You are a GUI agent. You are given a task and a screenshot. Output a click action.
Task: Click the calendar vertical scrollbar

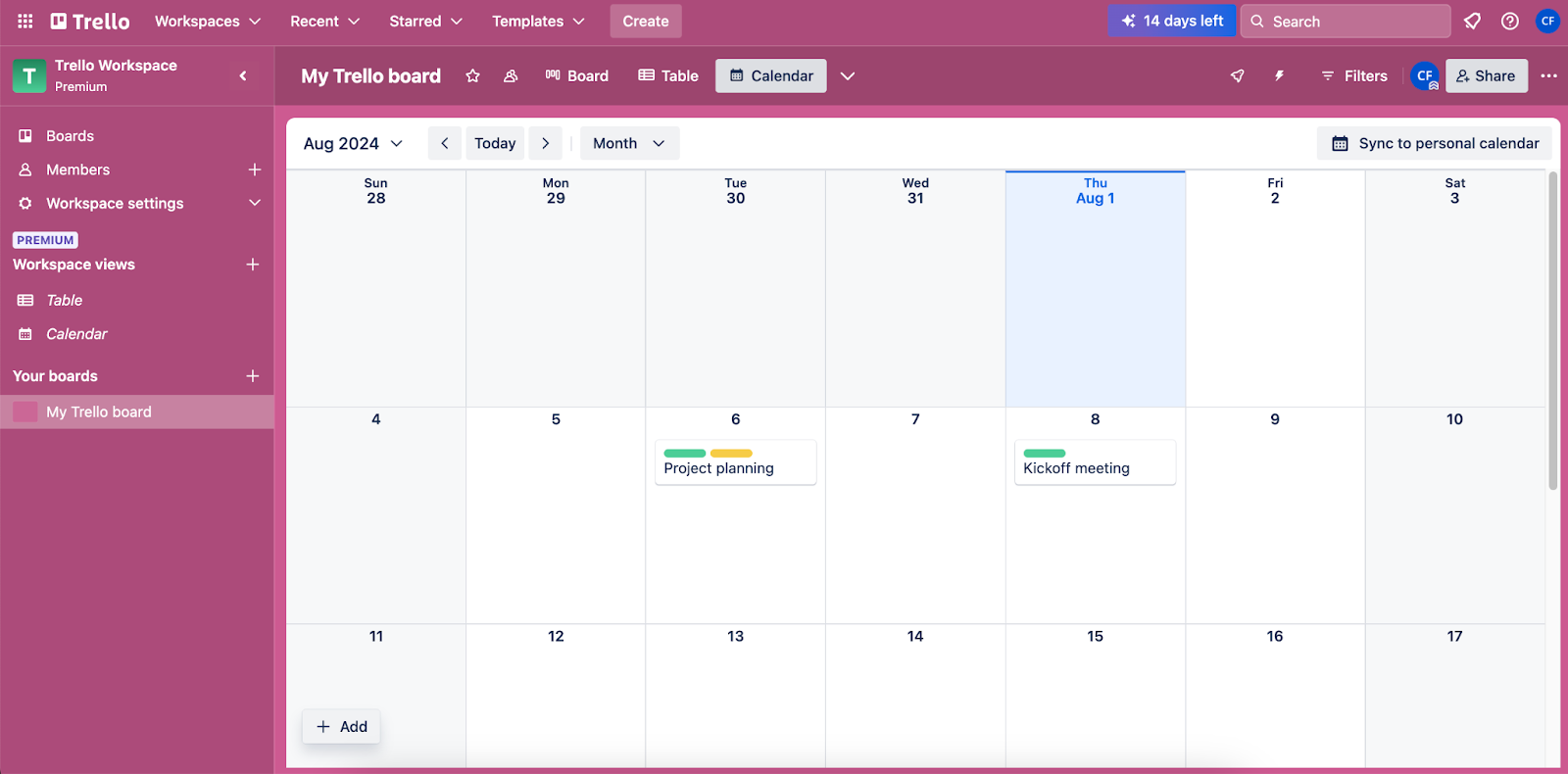(1552, 331)
